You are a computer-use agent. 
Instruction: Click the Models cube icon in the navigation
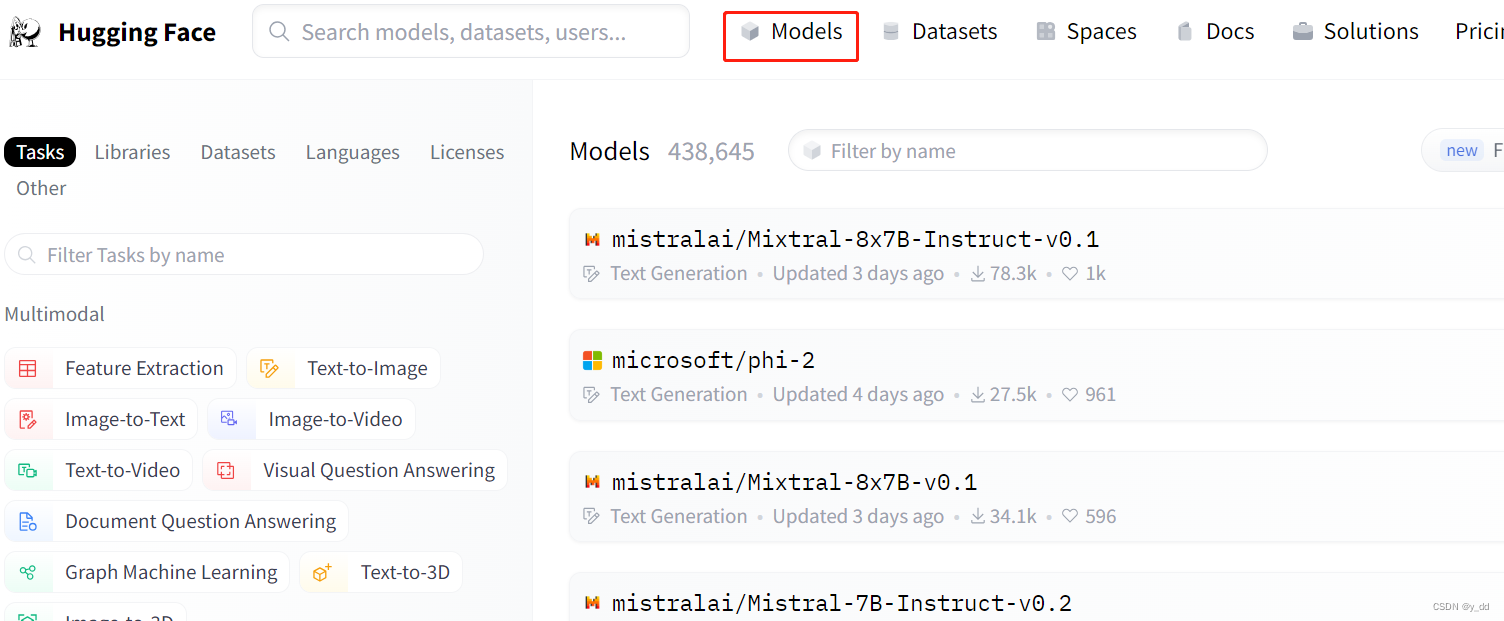click(x=750, y=32)
